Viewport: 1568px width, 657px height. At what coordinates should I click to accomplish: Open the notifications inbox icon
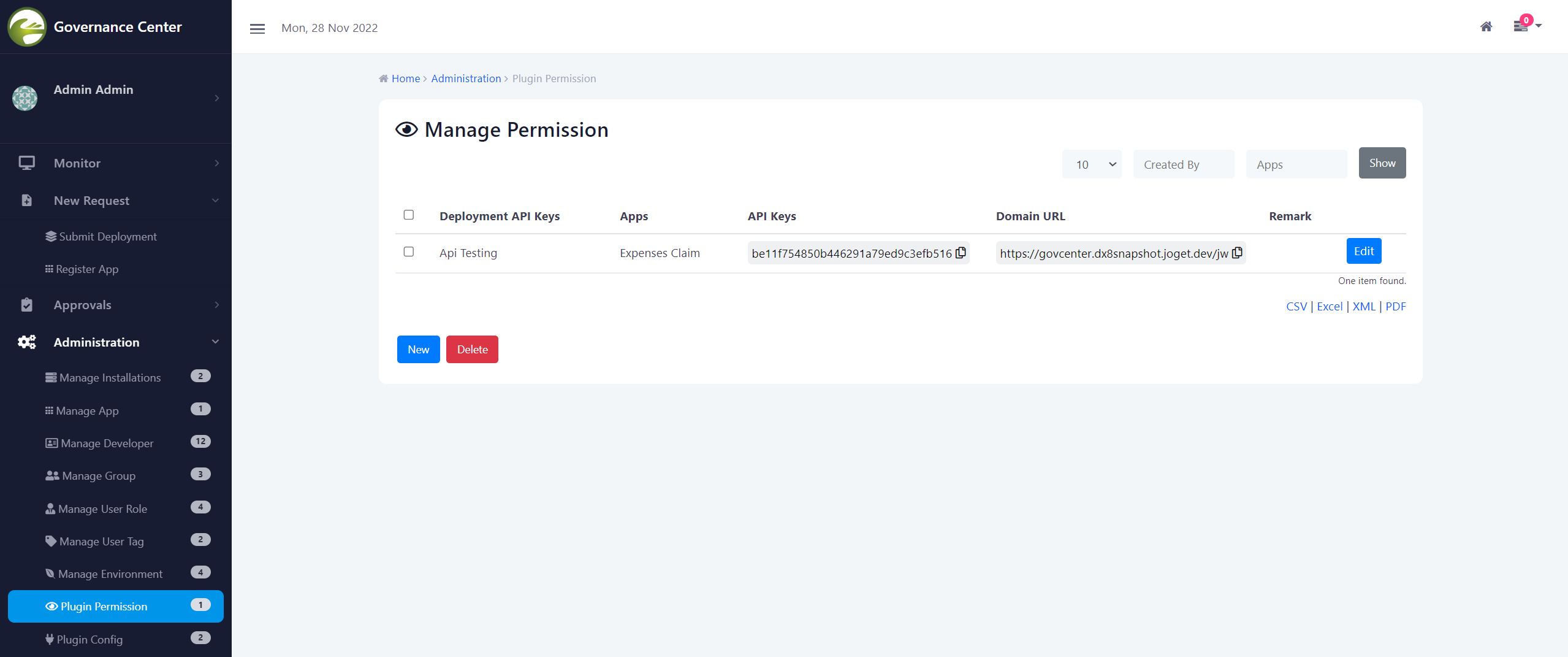click(1521, 26)
